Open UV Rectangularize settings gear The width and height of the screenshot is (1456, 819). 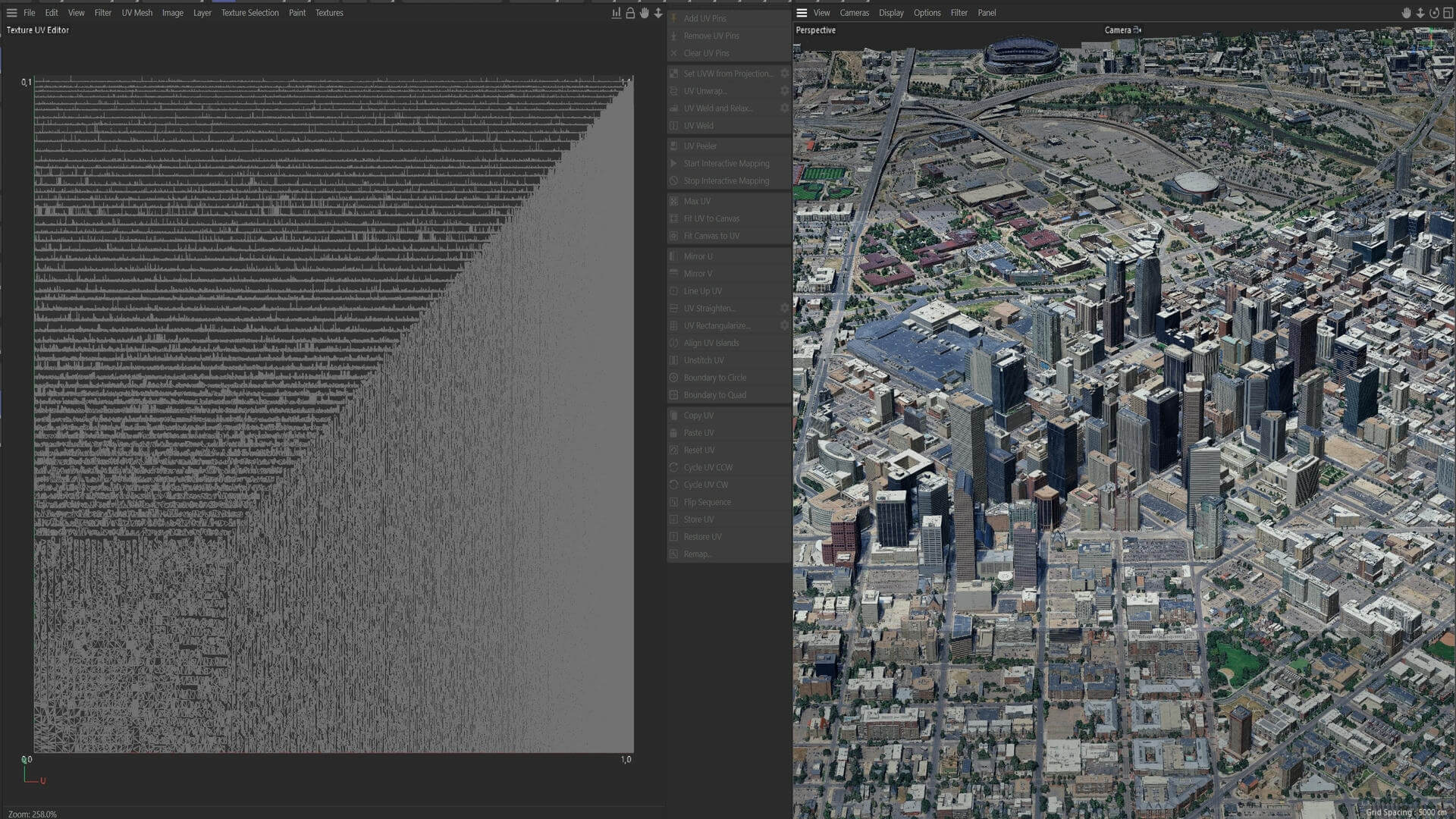point(785,326)
